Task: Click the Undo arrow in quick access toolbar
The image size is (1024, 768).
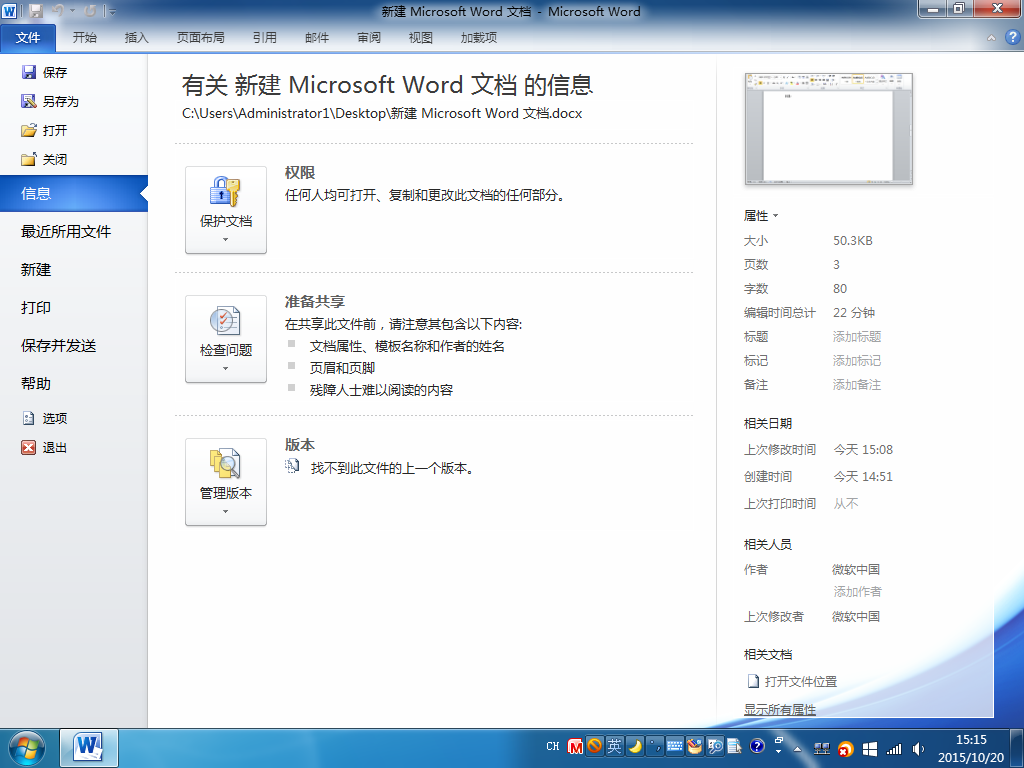Action: [x=57, y=11]
